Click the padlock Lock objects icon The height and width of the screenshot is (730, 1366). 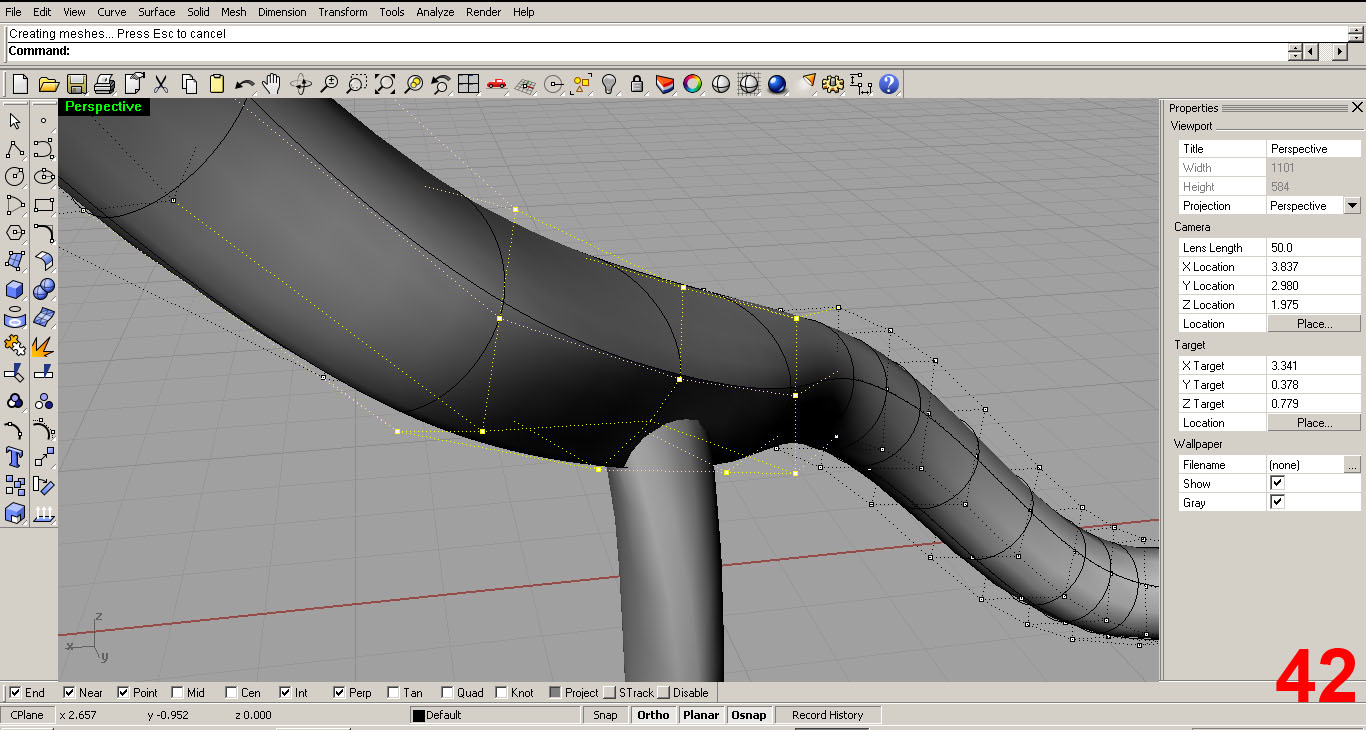pyautogui.click(x=636, y=84)
